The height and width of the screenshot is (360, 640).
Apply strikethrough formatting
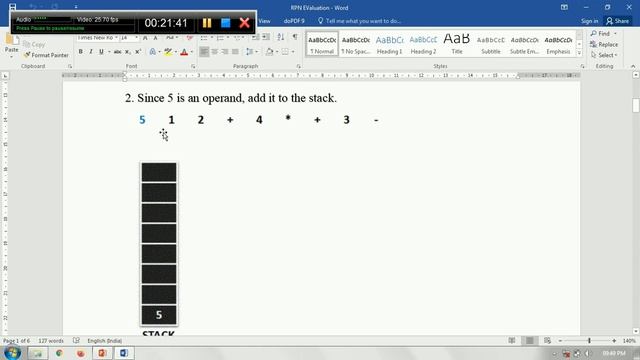pyautogui.click(x=117, y=52)
